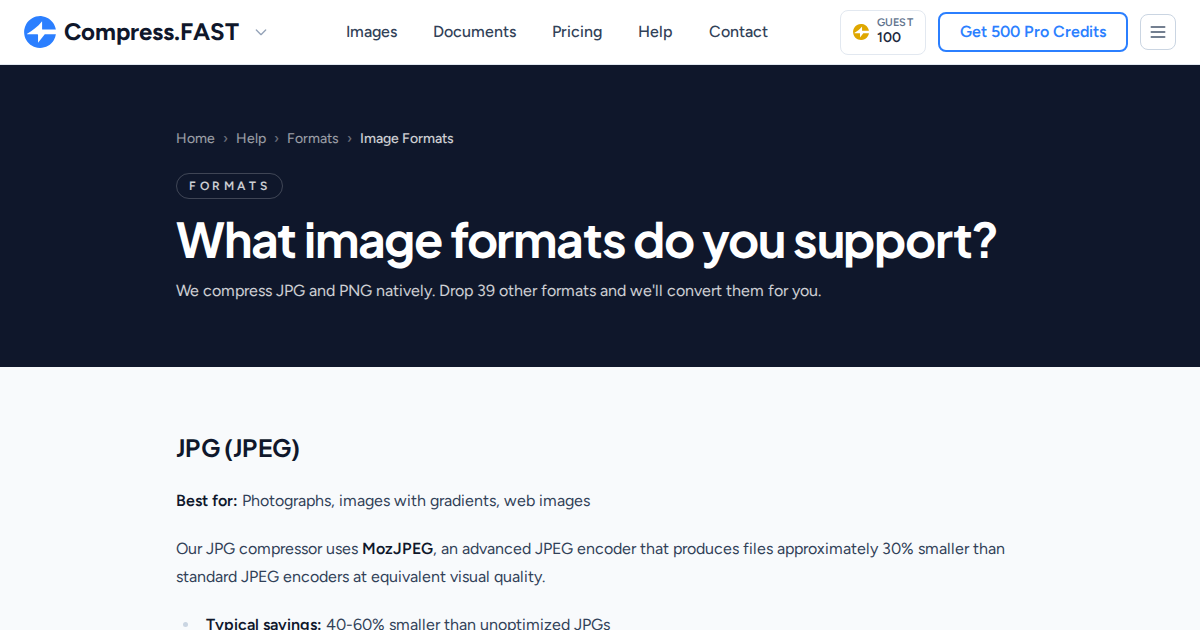Image resolution: width=1200 pixels, height=630 pixels.
Task: Click the JPG (JPEG) section heading
Action: [x=238, y=448]
